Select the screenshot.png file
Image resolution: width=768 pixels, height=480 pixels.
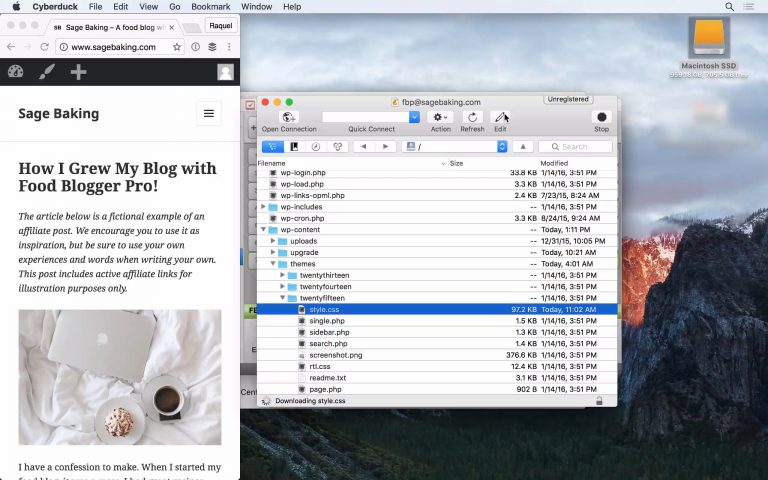(x=336, y=355)
